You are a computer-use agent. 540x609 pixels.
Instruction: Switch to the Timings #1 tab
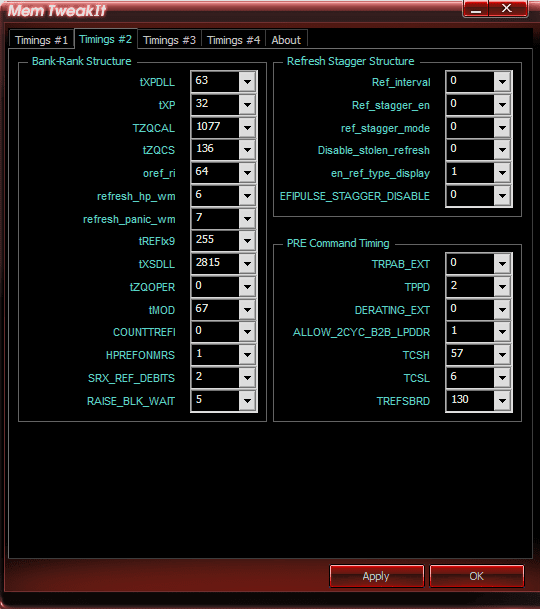41,40
